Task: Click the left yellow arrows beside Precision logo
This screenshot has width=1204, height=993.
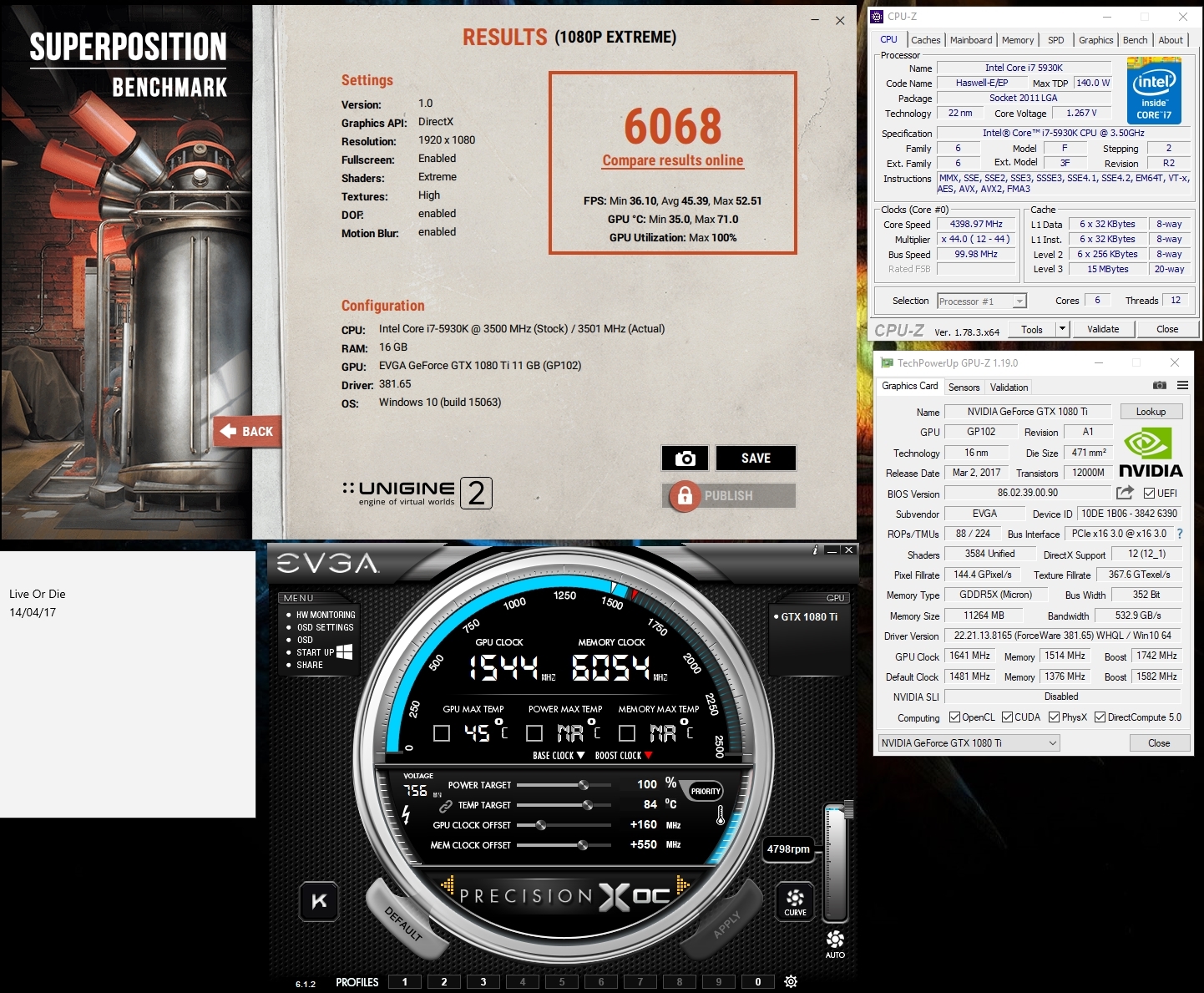Action: 448,885
